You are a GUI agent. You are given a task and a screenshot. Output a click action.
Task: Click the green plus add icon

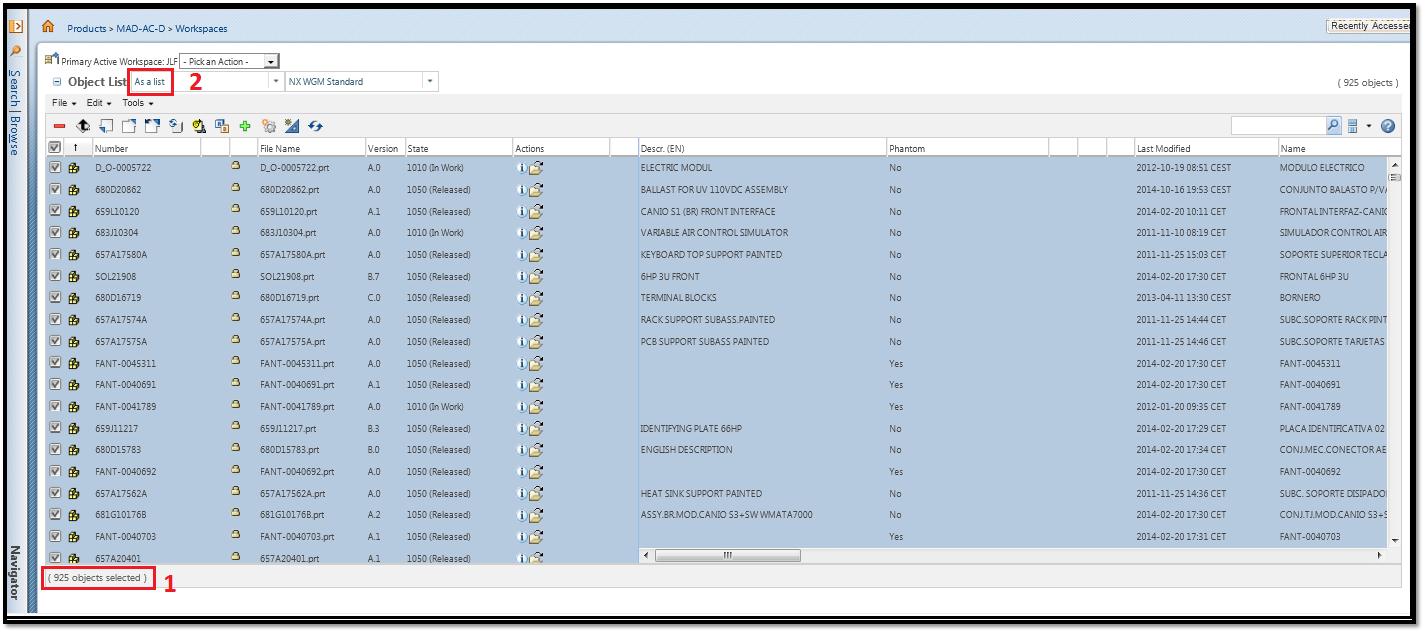click(x=245, y=126)
